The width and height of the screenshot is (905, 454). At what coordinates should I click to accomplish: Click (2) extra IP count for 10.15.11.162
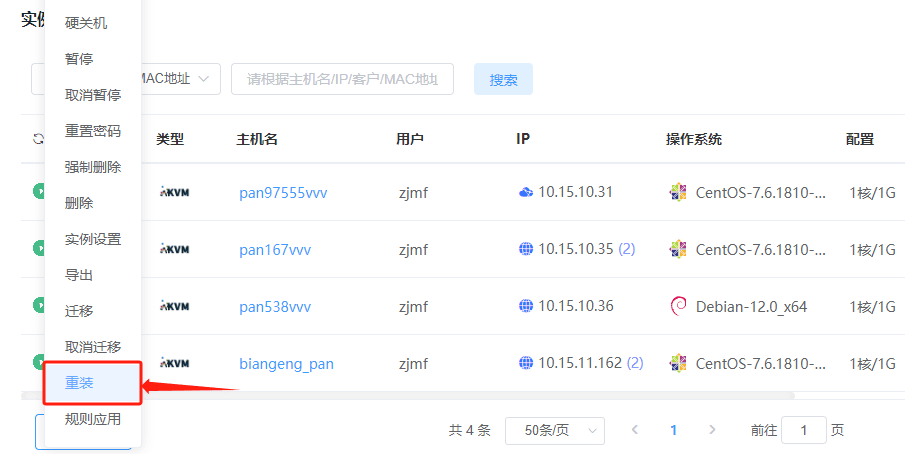(635, 363)
